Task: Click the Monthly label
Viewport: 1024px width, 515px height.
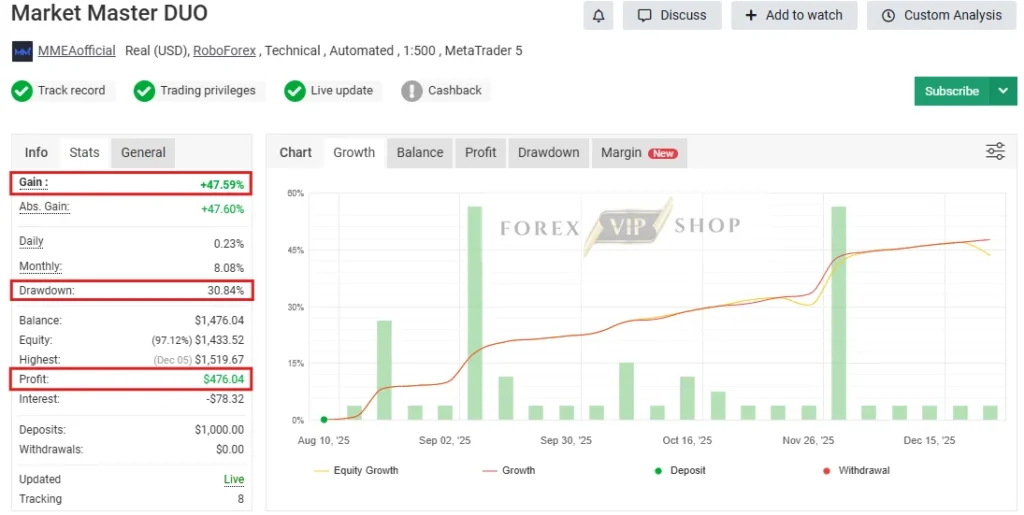Action: click(x=40, y=266)
